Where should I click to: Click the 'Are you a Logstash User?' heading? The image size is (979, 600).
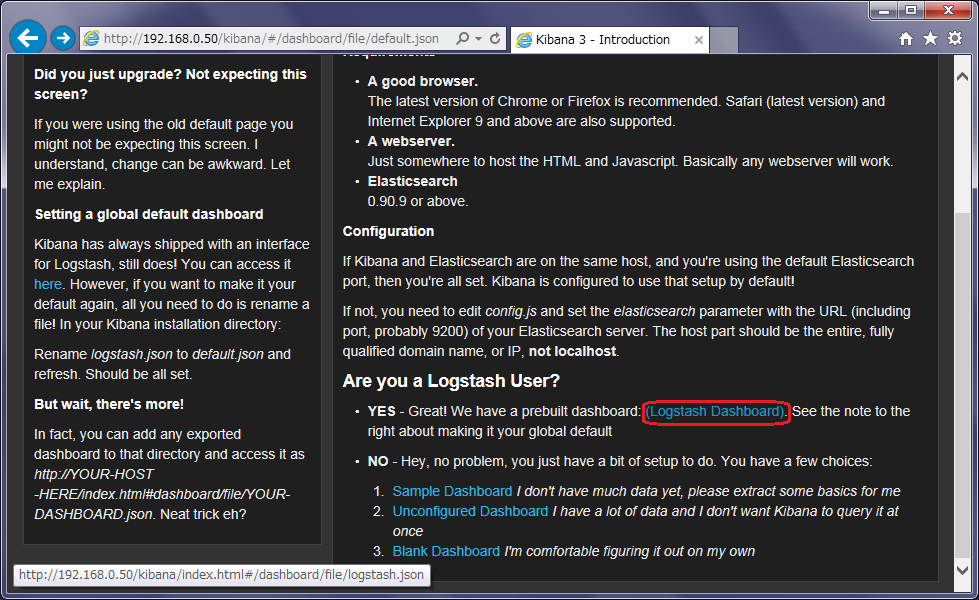[451, 381]
